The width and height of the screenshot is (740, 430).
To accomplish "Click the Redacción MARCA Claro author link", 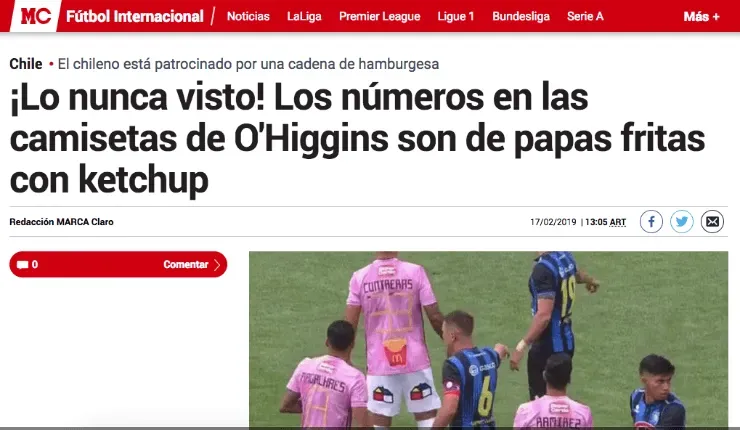I will [61, 222].
